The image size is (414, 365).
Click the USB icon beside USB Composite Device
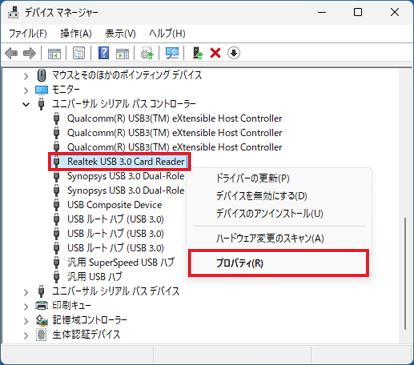(x=57, y=205)
